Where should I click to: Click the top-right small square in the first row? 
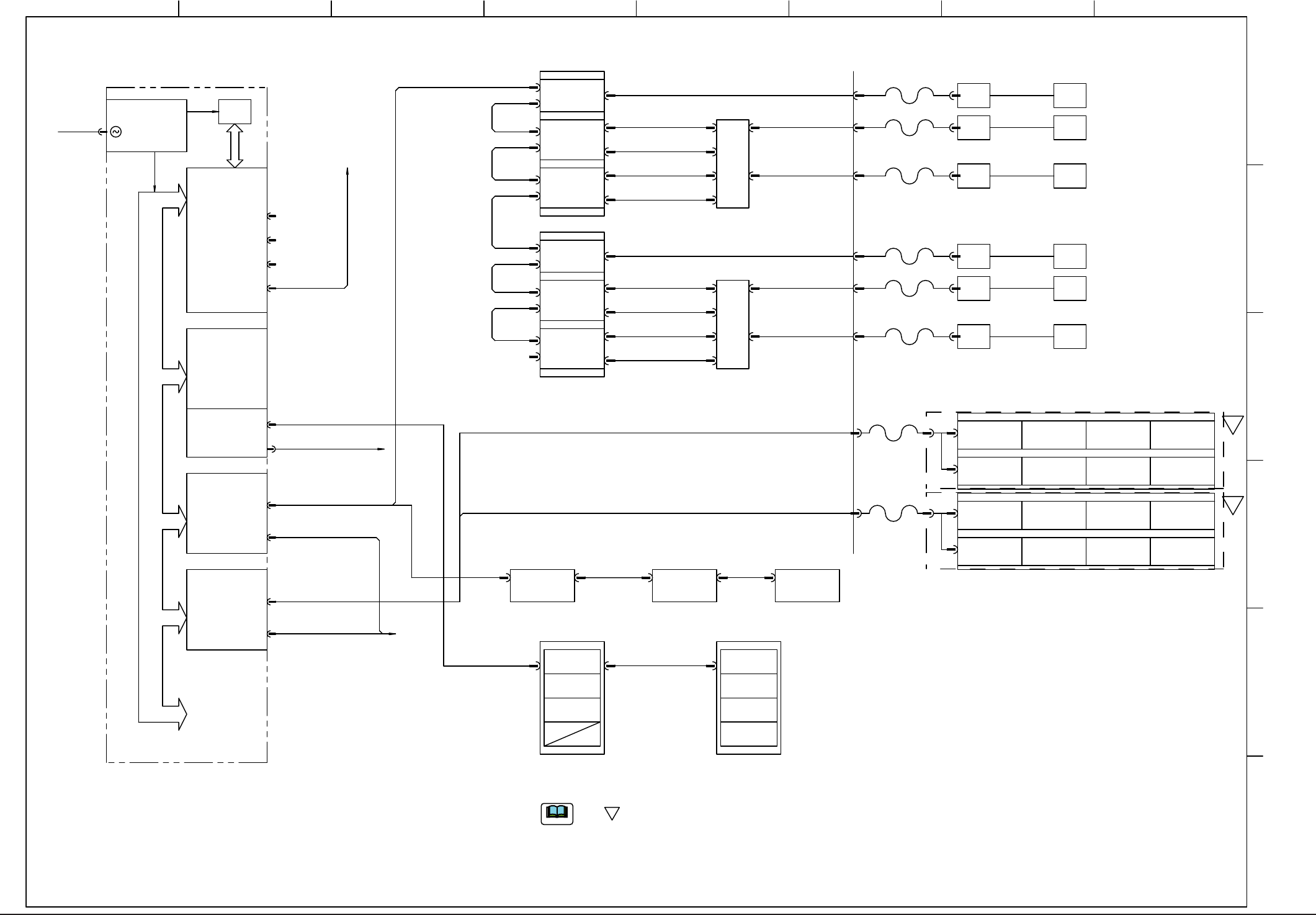tap(1070, 96)
